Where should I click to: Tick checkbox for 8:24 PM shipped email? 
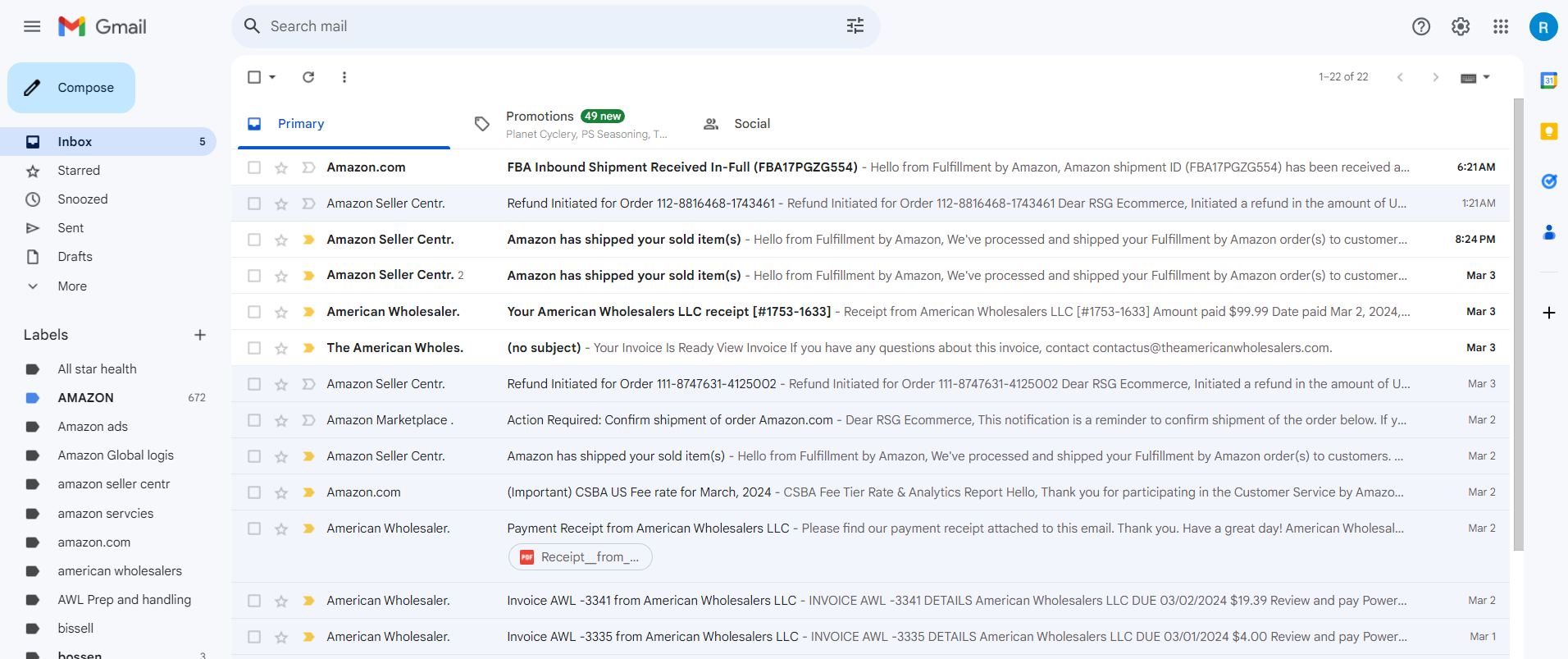(254, 240)
